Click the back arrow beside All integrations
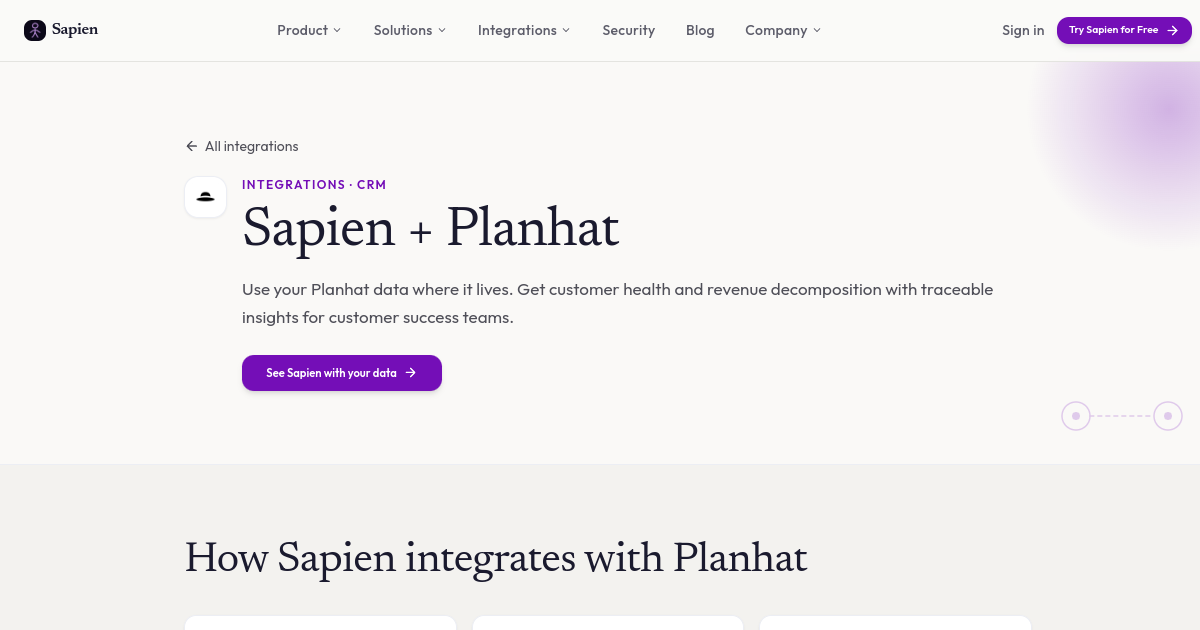Image resolution: width=1200 pixels, height=630 pixels. [x=191, y=146]
